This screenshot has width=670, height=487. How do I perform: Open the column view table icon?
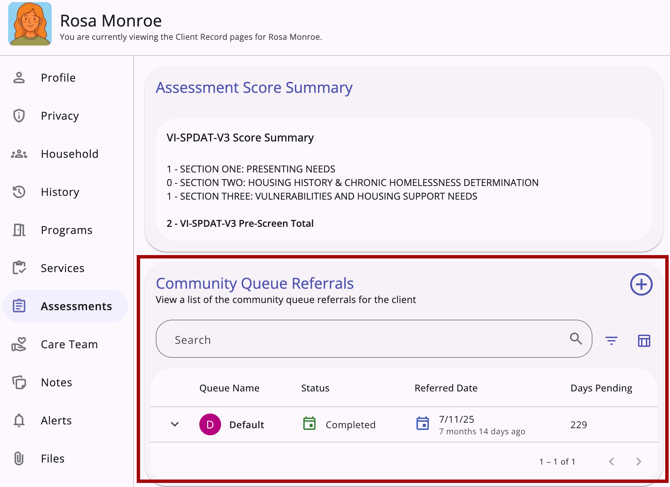pyautogui.click(x=644, y=341)
